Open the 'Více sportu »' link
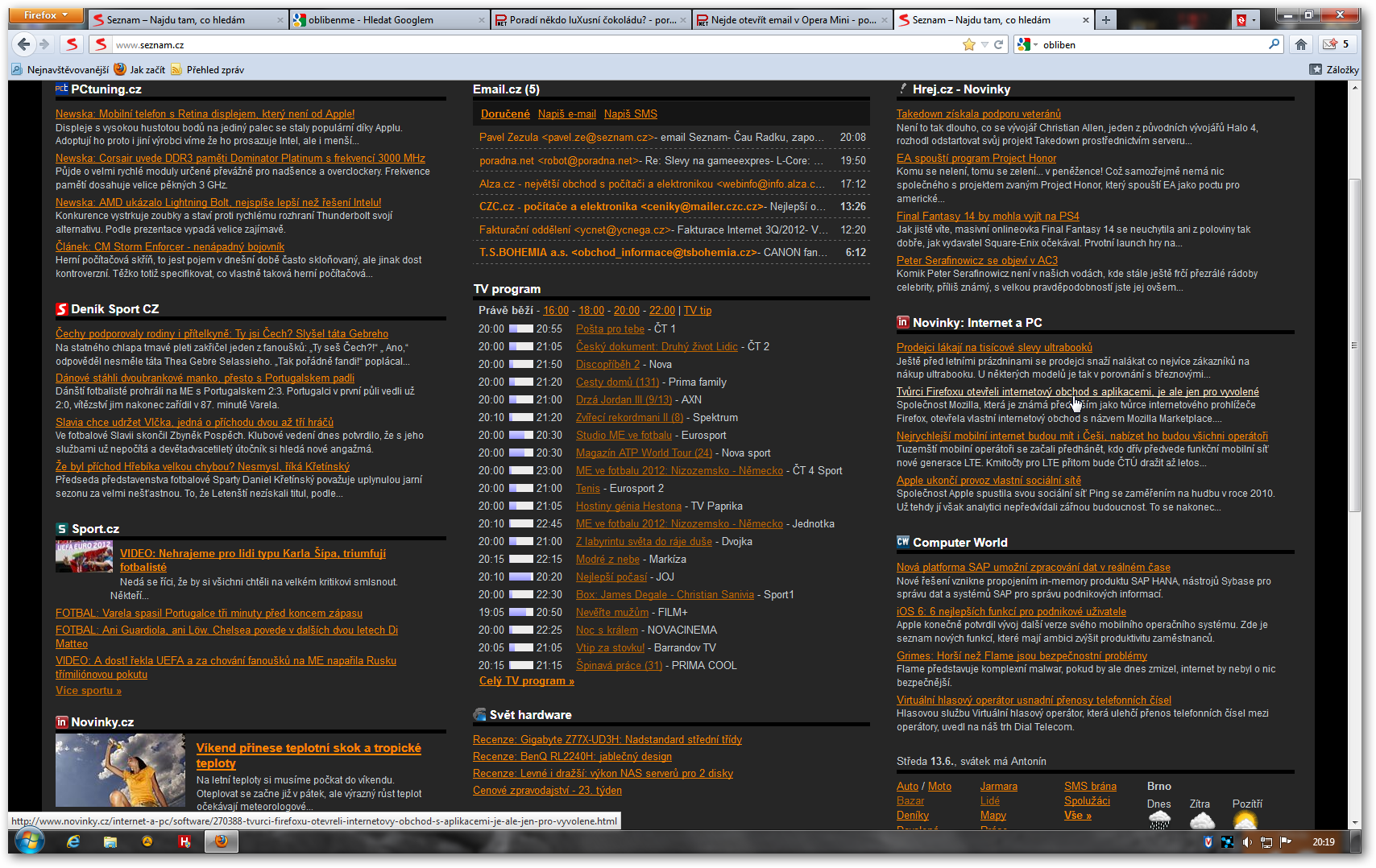 tap(89, 691)
